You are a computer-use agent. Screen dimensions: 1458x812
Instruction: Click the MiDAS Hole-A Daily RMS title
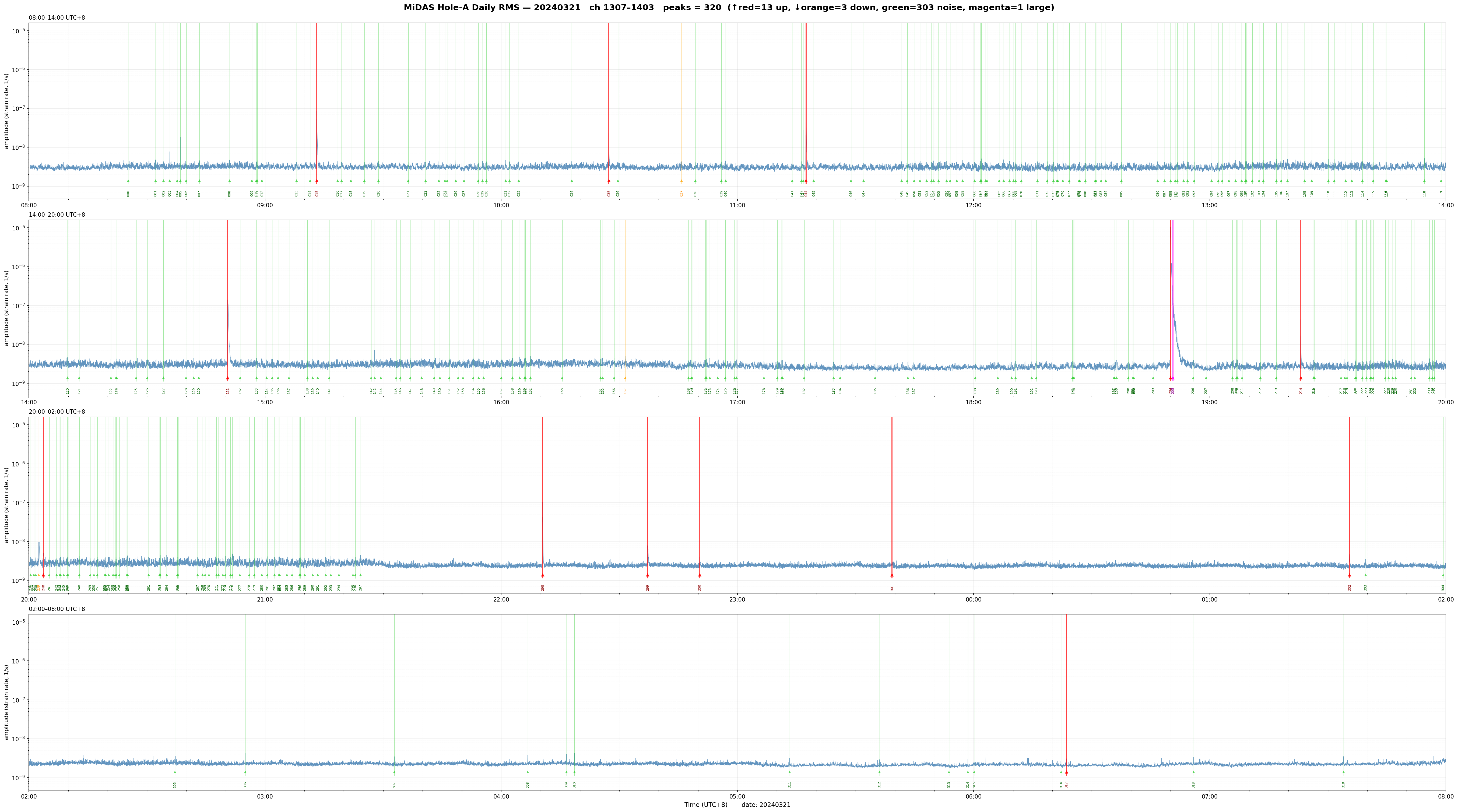click(728, 8)
